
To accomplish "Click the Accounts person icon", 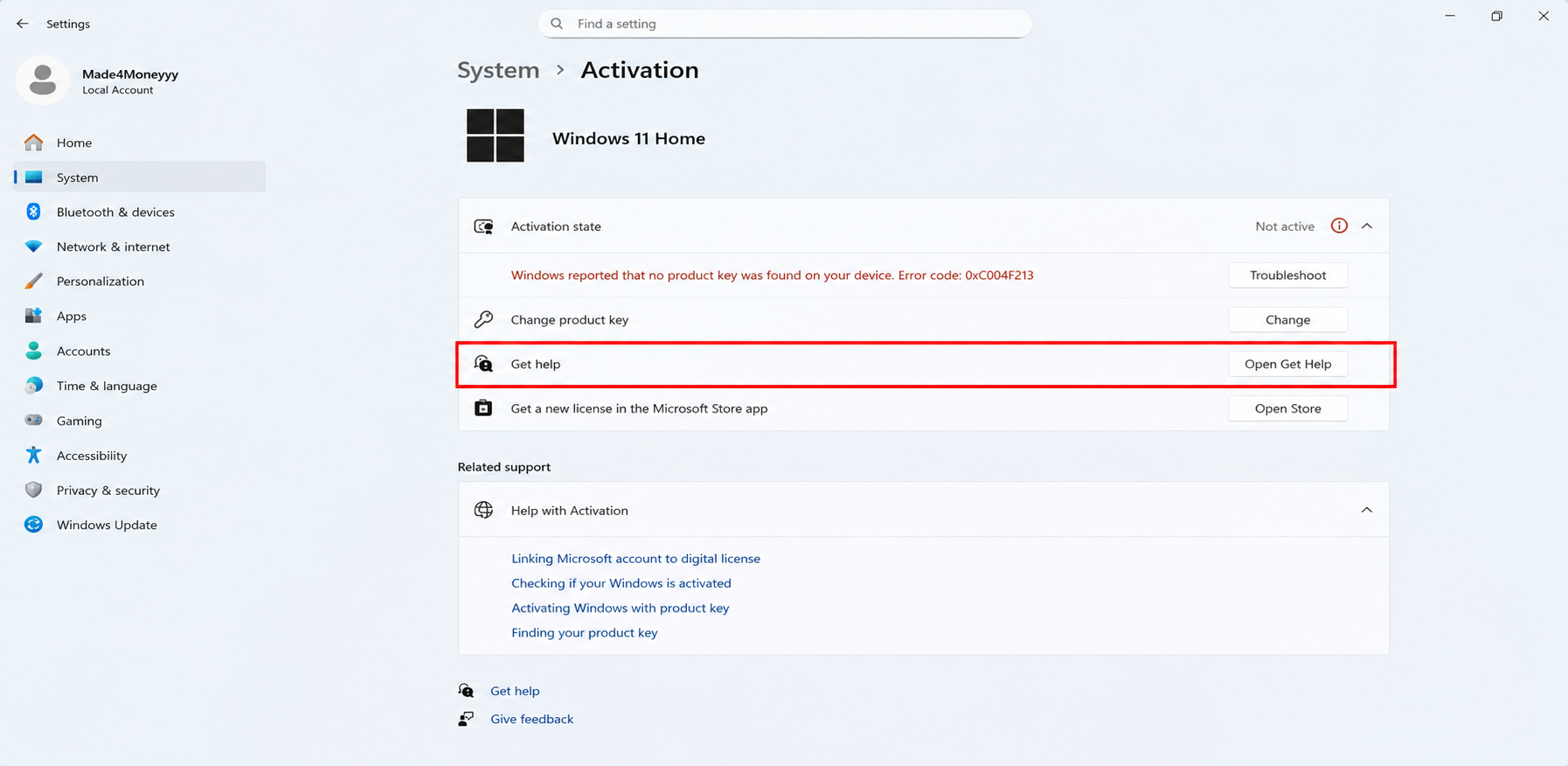I will (34, 351).
